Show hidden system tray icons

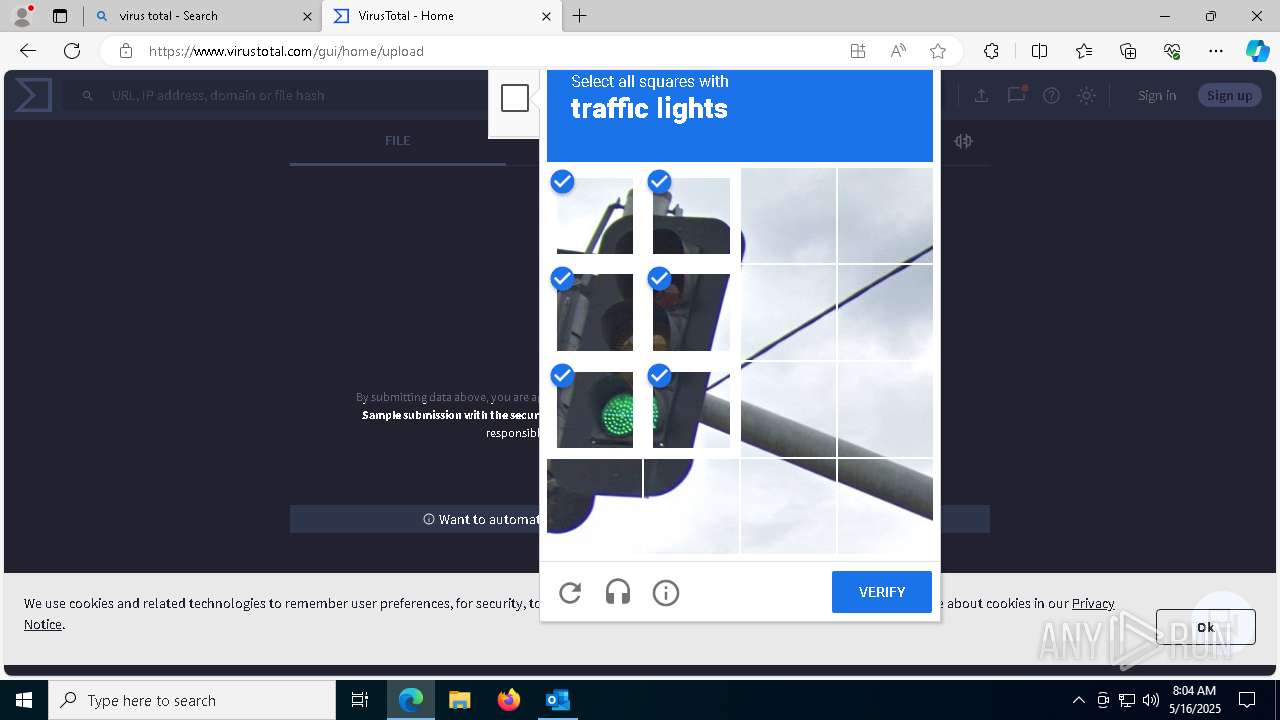point(1078,700)
